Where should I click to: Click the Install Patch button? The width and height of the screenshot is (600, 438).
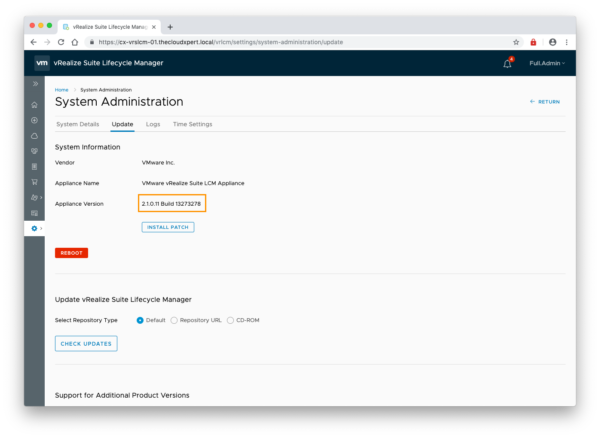tap(167, 227)
